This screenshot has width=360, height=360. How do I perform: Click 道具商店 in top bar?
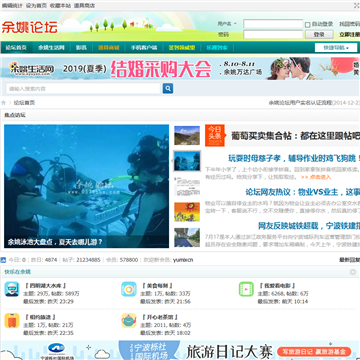[84, 6]
